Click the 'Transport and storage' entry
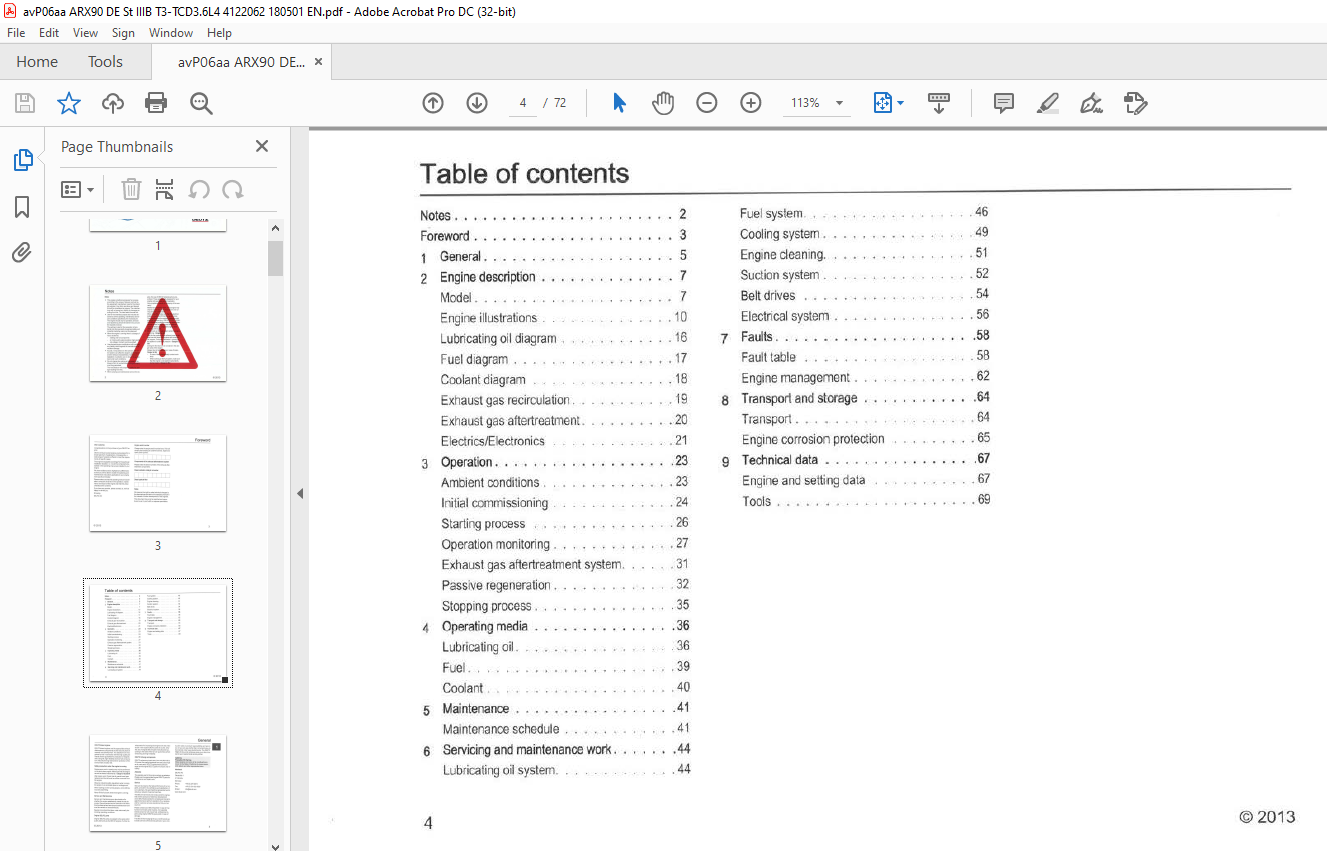1327x851 pixels. (799, 398)
